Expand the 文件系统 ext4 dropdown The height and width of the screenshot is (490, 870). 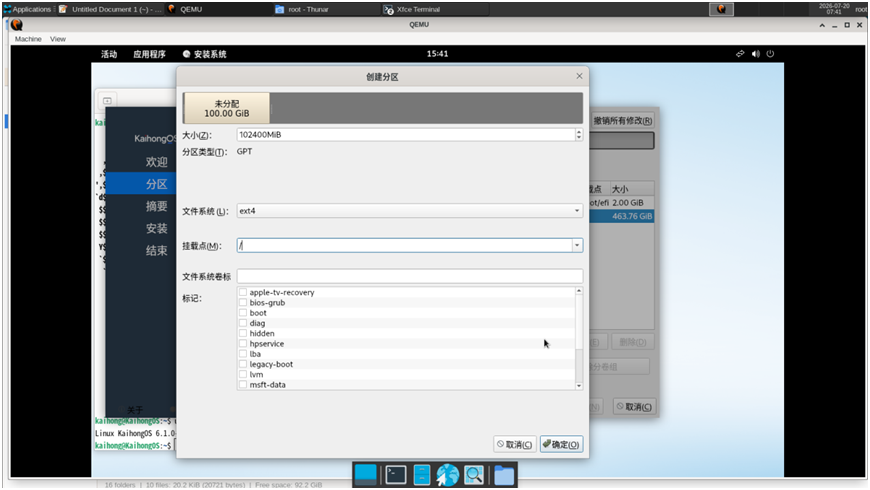pyautogui.click(x=409, y=211)
